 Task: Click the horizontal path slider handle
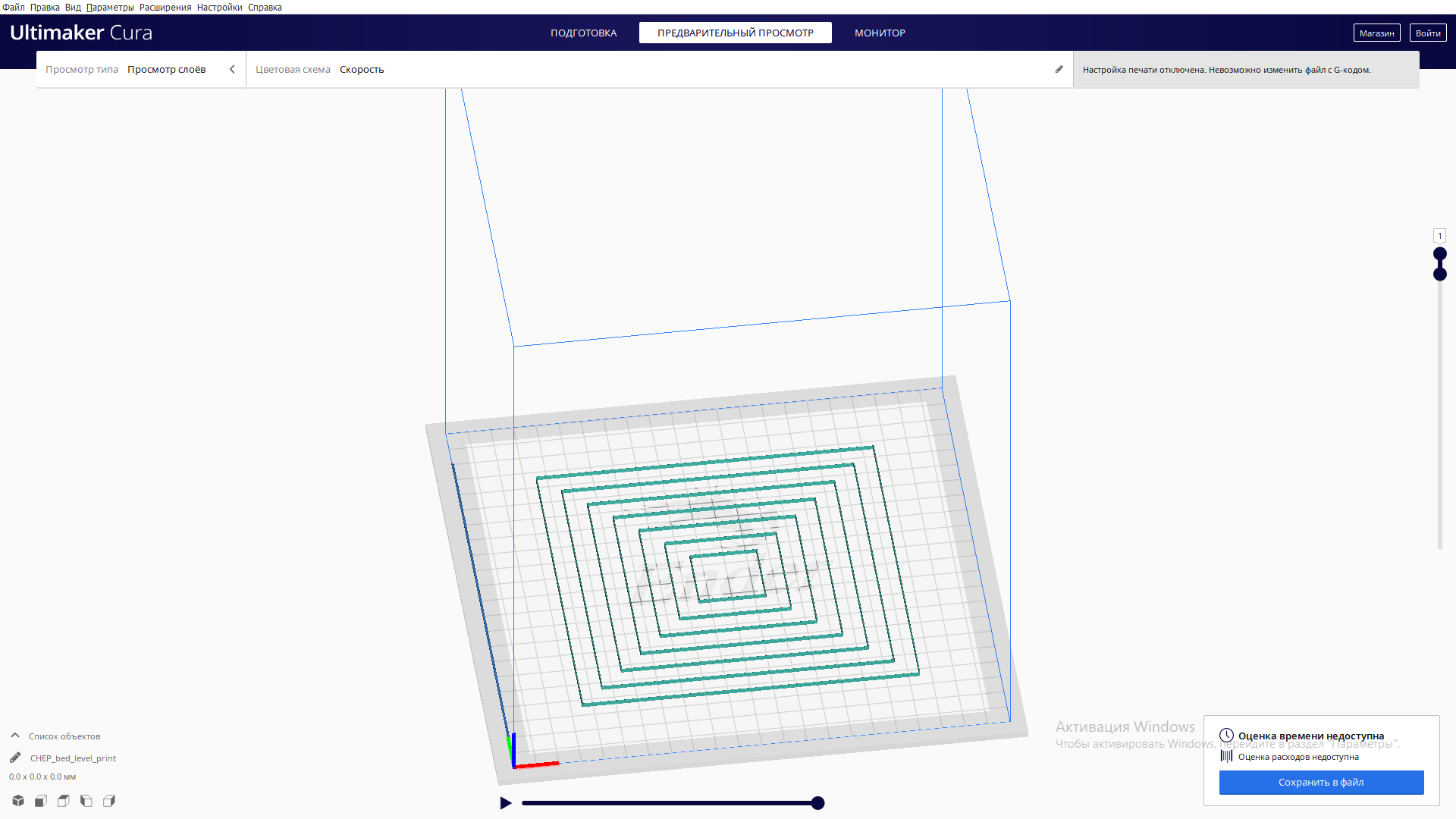[x=817, y=803]
